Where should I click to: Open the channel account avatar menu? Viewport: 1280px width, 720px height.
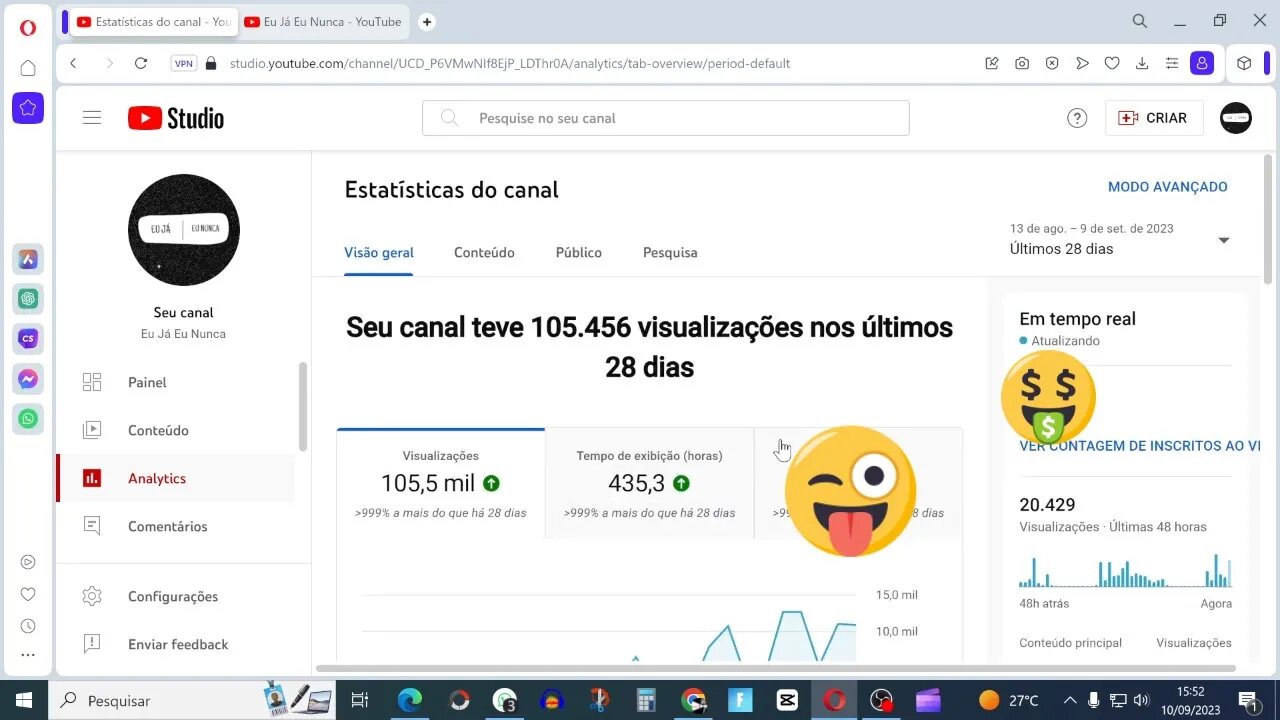pos(1236,118)
